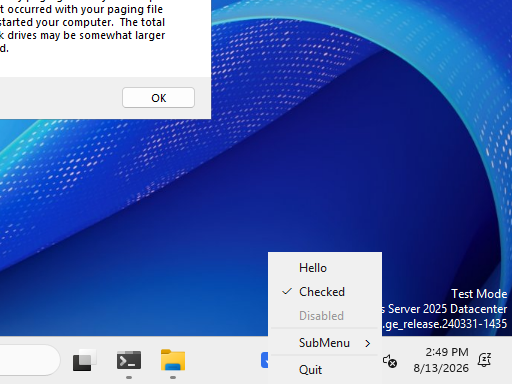Viewport: 512px width, 384px height.
Task: Click the muted speaker tray icon
Action: point(390,361)
